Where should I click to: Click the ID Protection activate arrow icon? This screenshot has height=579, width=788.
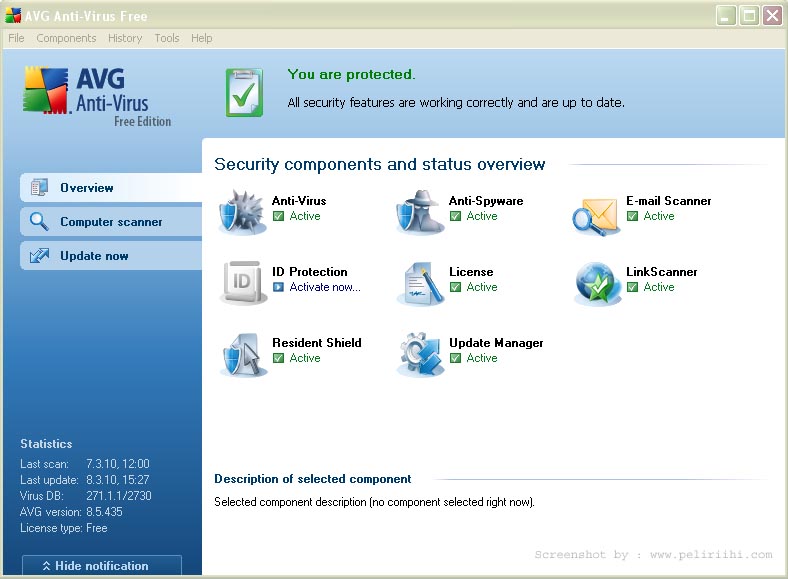click(278, 287)
